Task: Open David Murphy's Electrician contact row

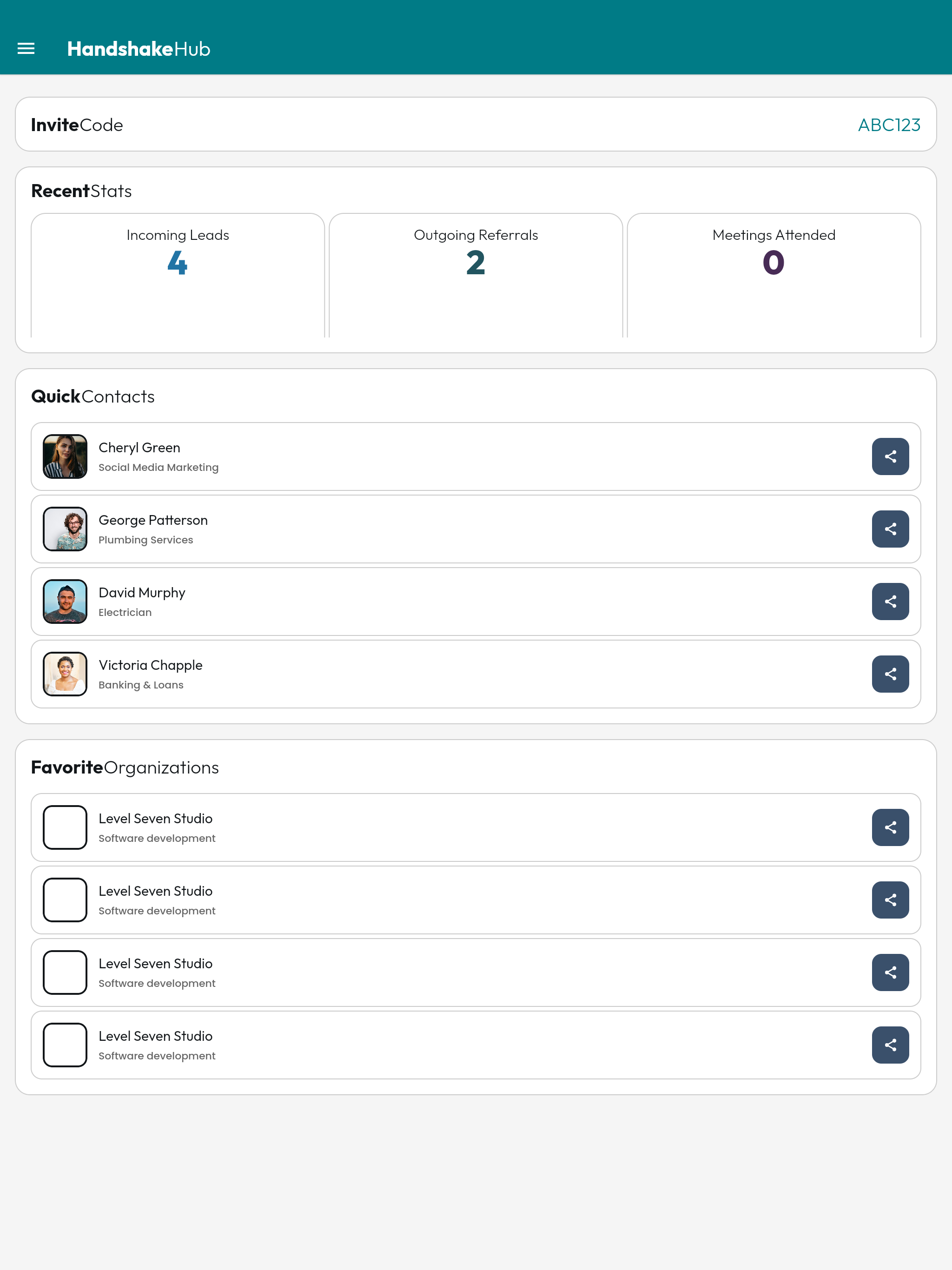Action: point(476,601)
